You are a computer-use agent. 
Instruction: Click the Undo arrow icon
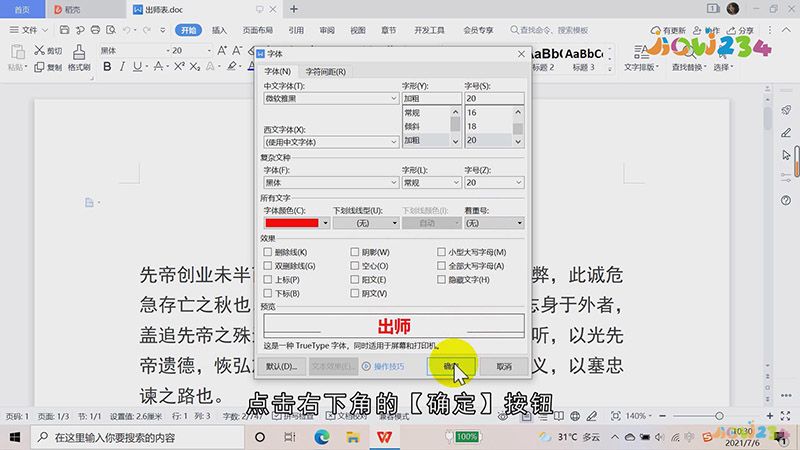tap(127, 30)
